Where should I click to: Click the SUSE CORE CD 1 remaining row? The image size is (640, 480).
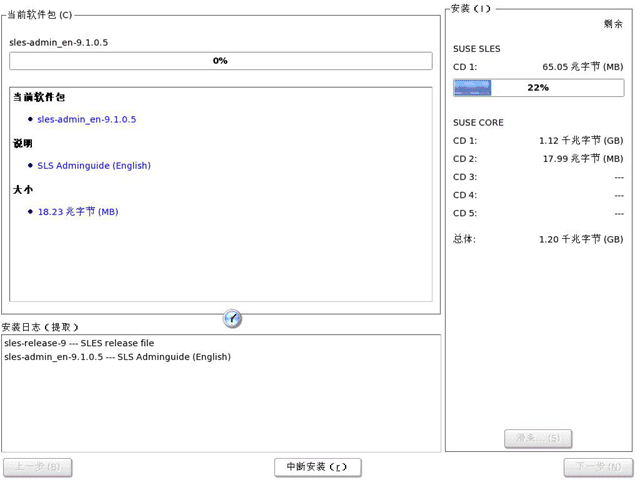tap(538, 141)
